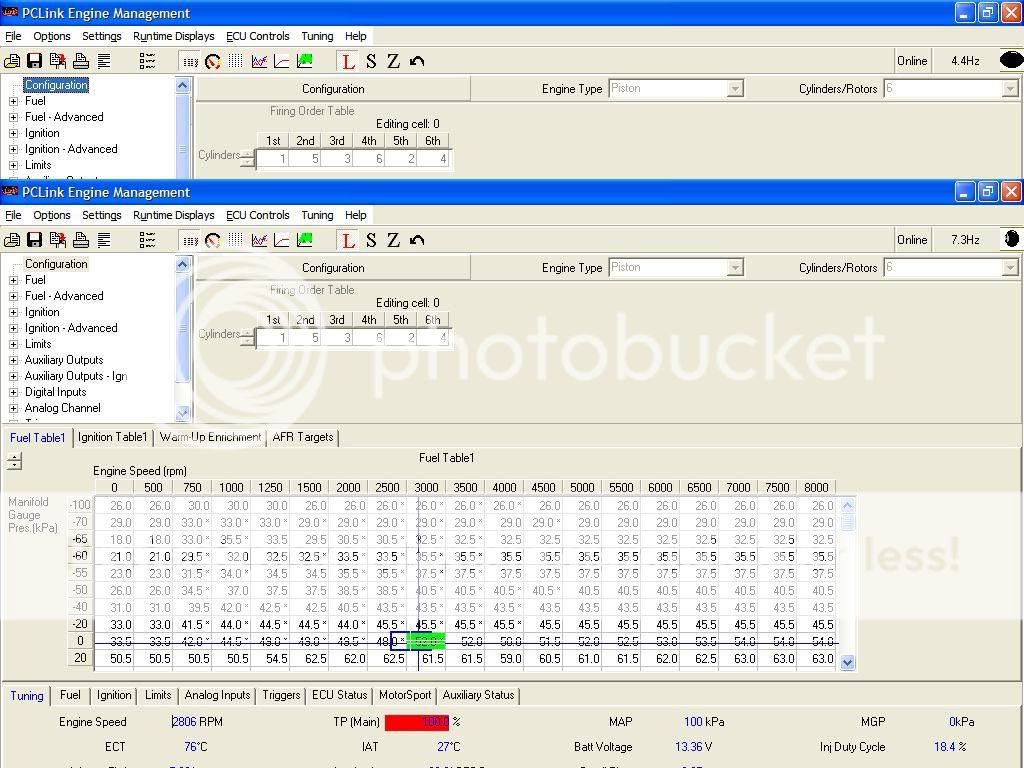Click connection status indicator in front window
The image size is (1024, 768).
click(1012, 239)
